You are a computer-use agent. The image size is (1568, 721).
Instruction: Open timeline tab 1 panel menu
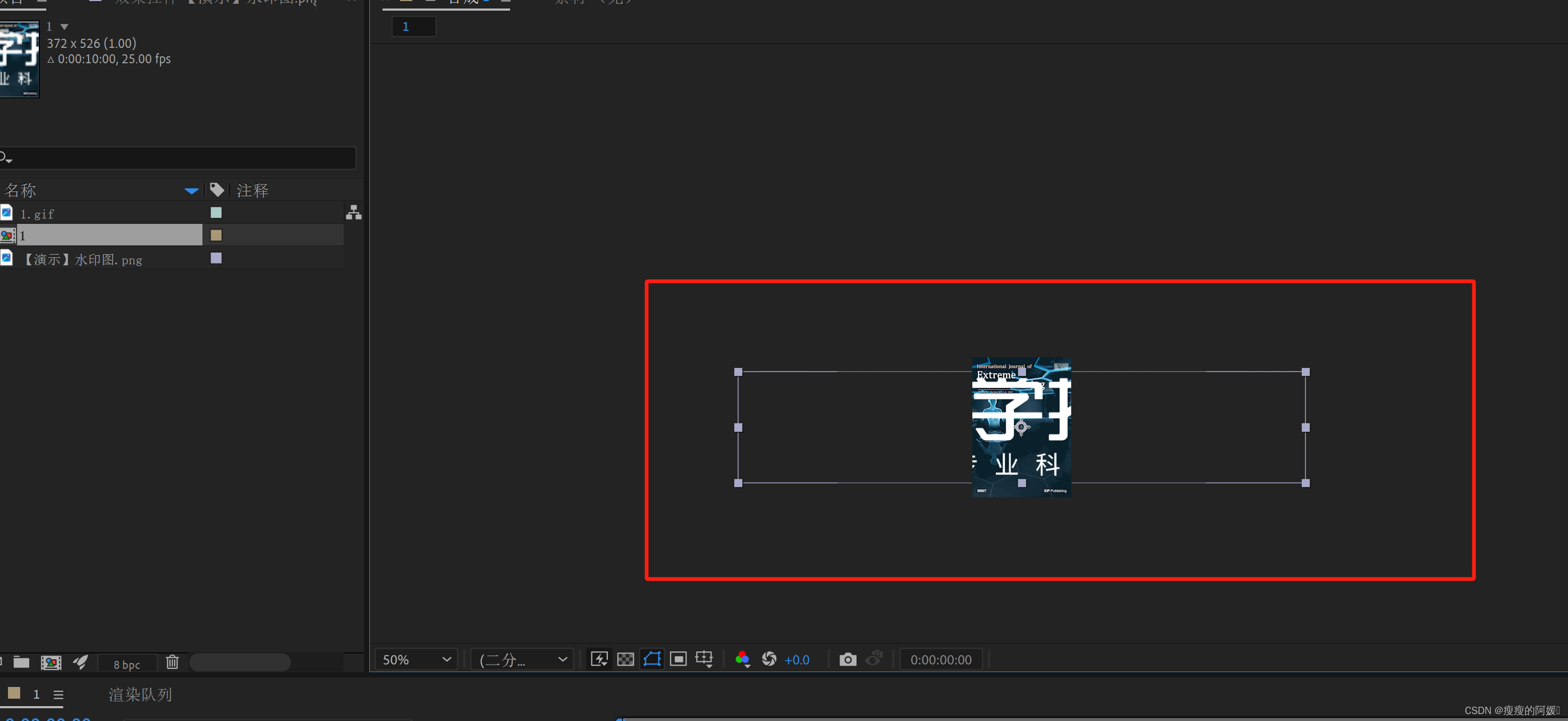pos(58,695)
